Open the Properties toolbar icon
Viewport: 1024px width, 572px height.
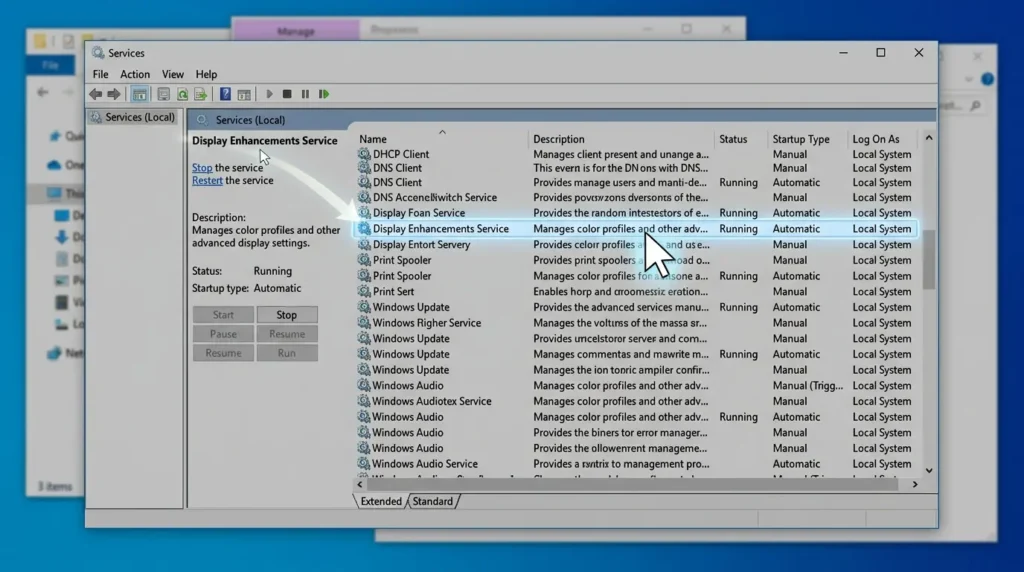[163, 94]
